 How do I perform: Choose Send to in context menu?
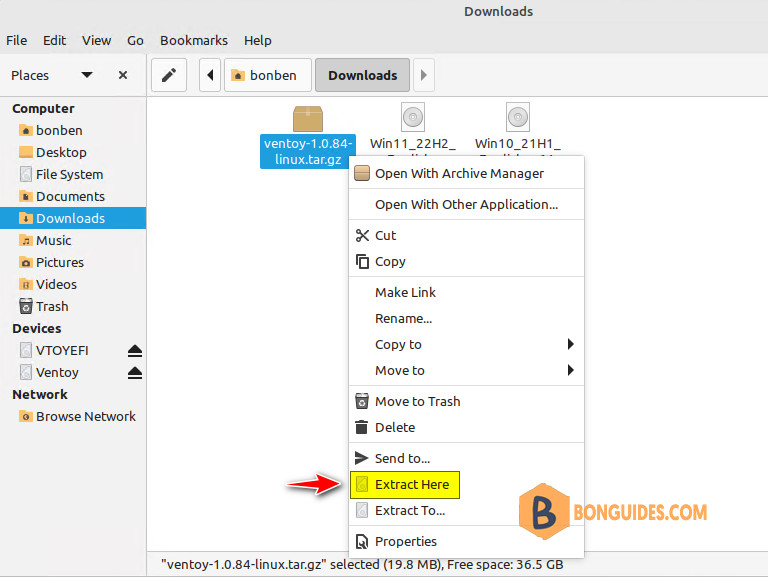coord(466,458)
